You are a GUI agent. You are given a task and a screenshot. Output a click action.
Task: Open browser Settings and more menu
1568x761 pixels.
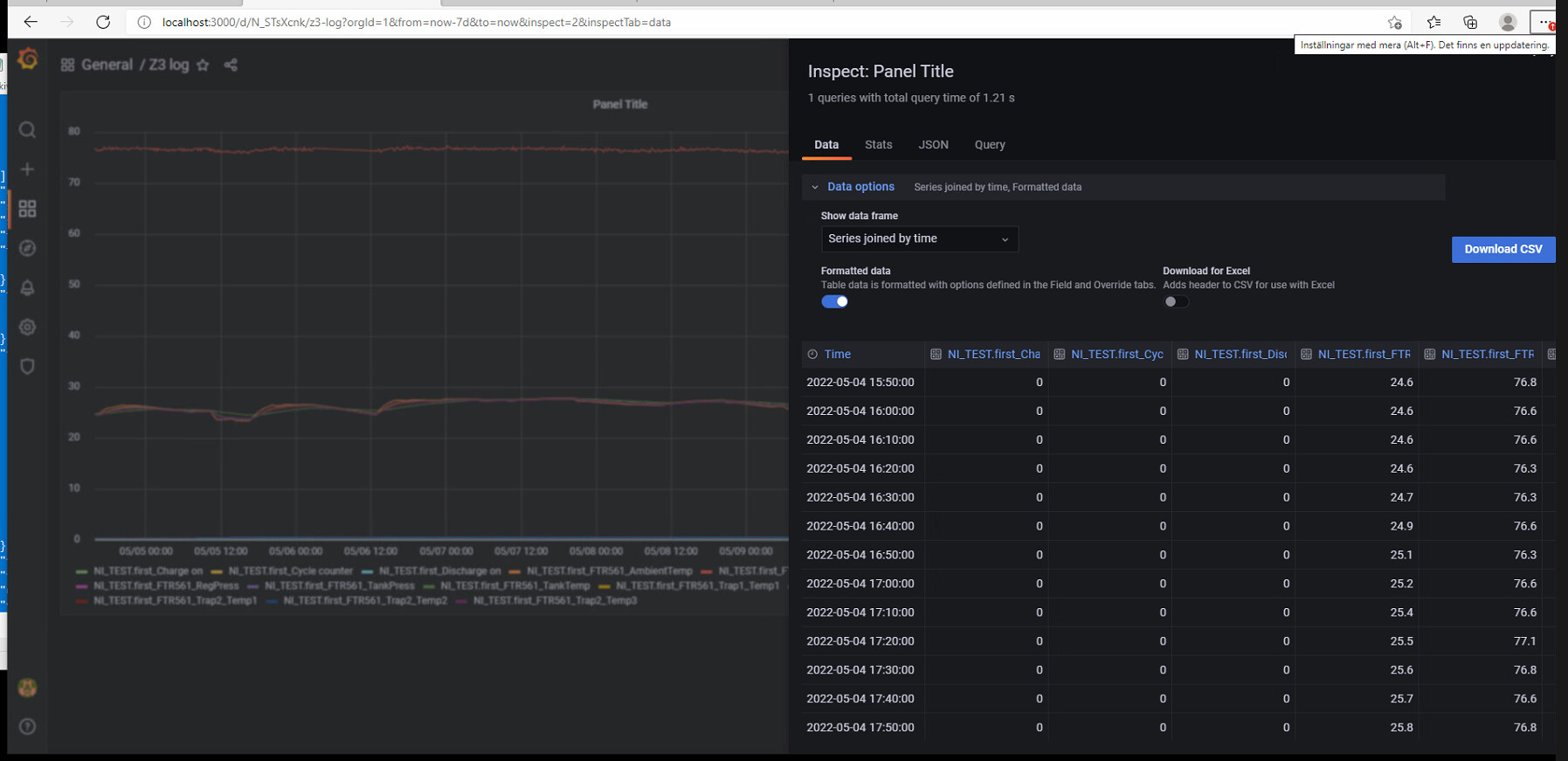pos(1545,22)
